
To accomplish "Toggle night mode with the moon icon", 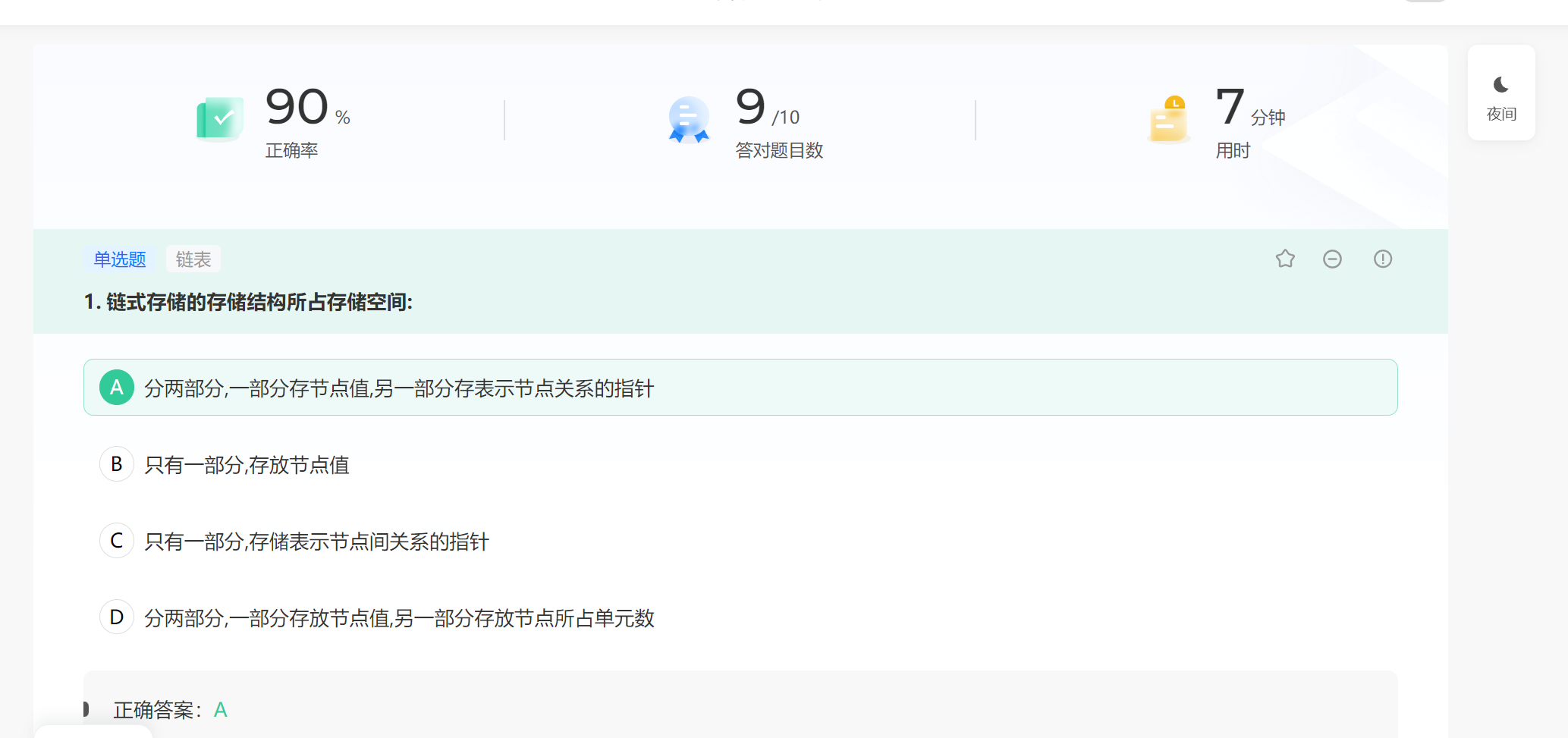I will [x=1500, y=84].
